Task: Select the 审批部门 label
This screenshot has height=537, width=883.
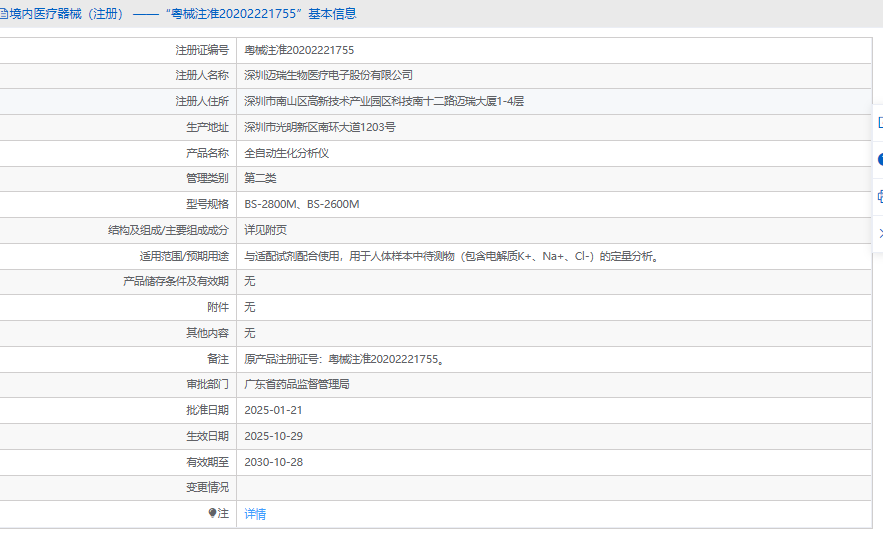Action: pyautogui.click(x=208, y=384)
